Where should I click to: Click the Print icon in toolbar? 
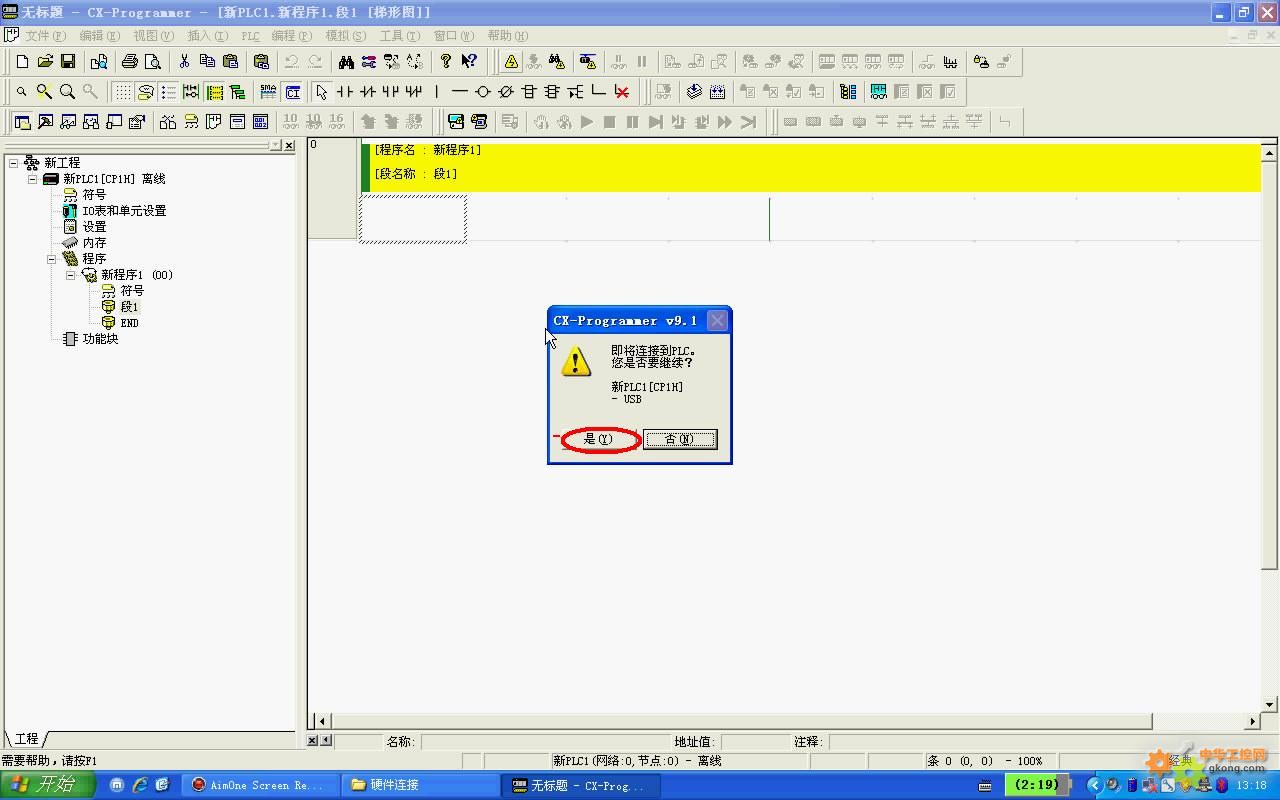coord(130,62)
